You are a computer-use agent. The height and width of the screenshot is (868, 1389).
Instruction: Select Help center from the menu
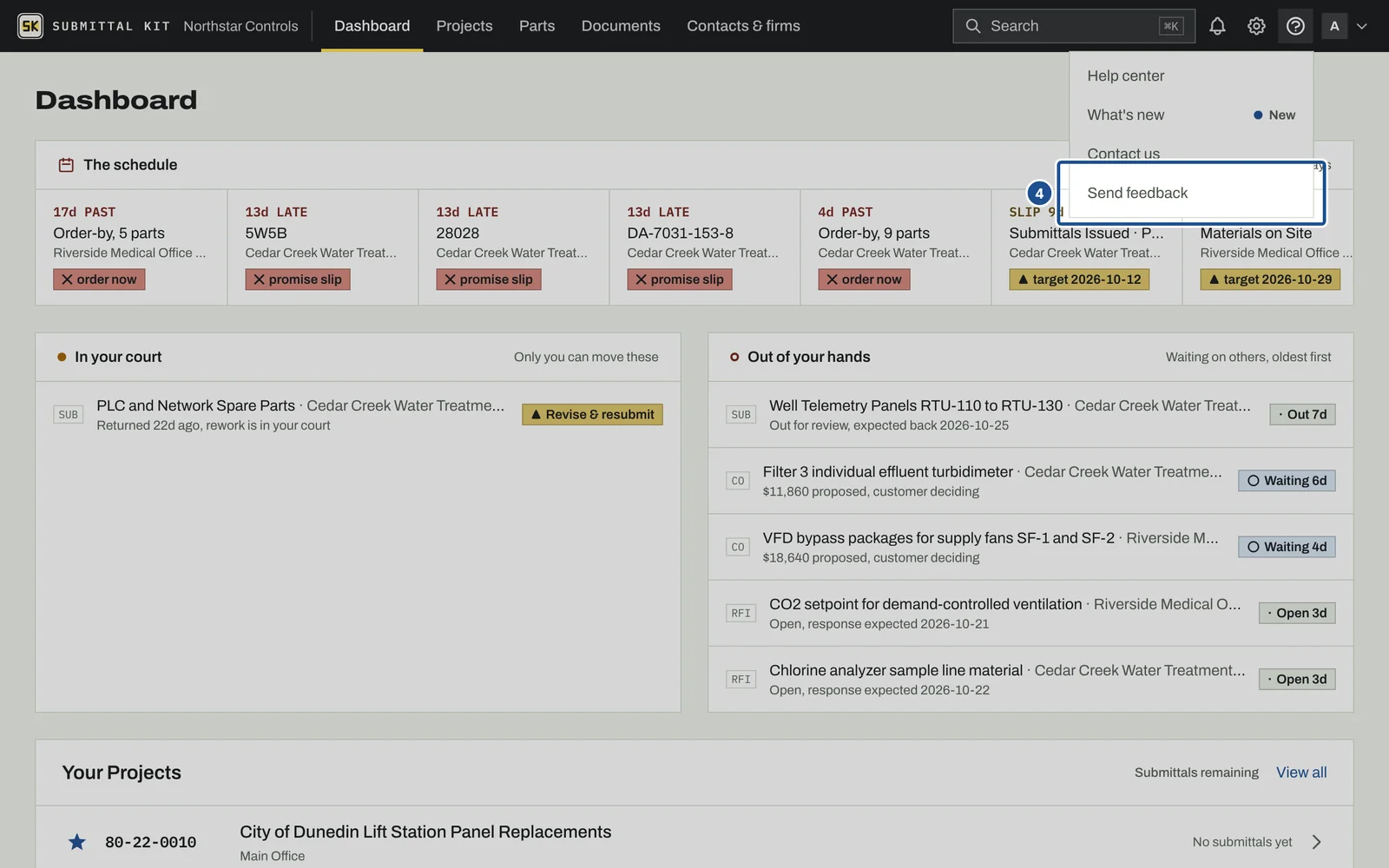(x=1191, y=76)
